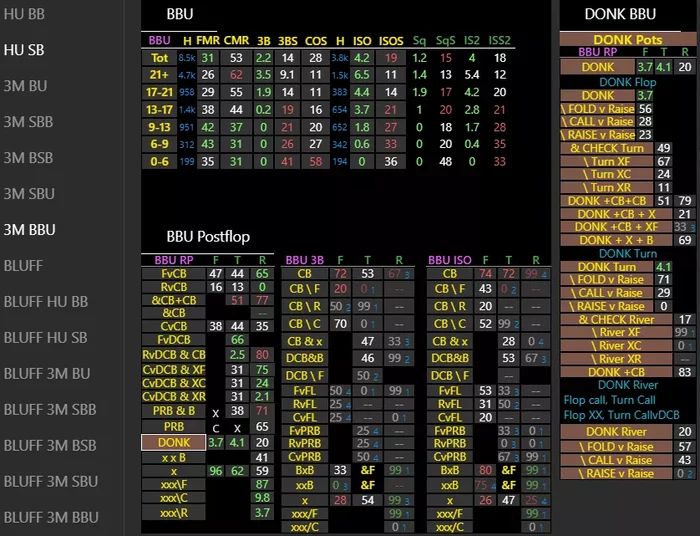Open the BLUFF 3M SBU sidebar item
Viewport: 700px width, 536px height.
point(50,482)
